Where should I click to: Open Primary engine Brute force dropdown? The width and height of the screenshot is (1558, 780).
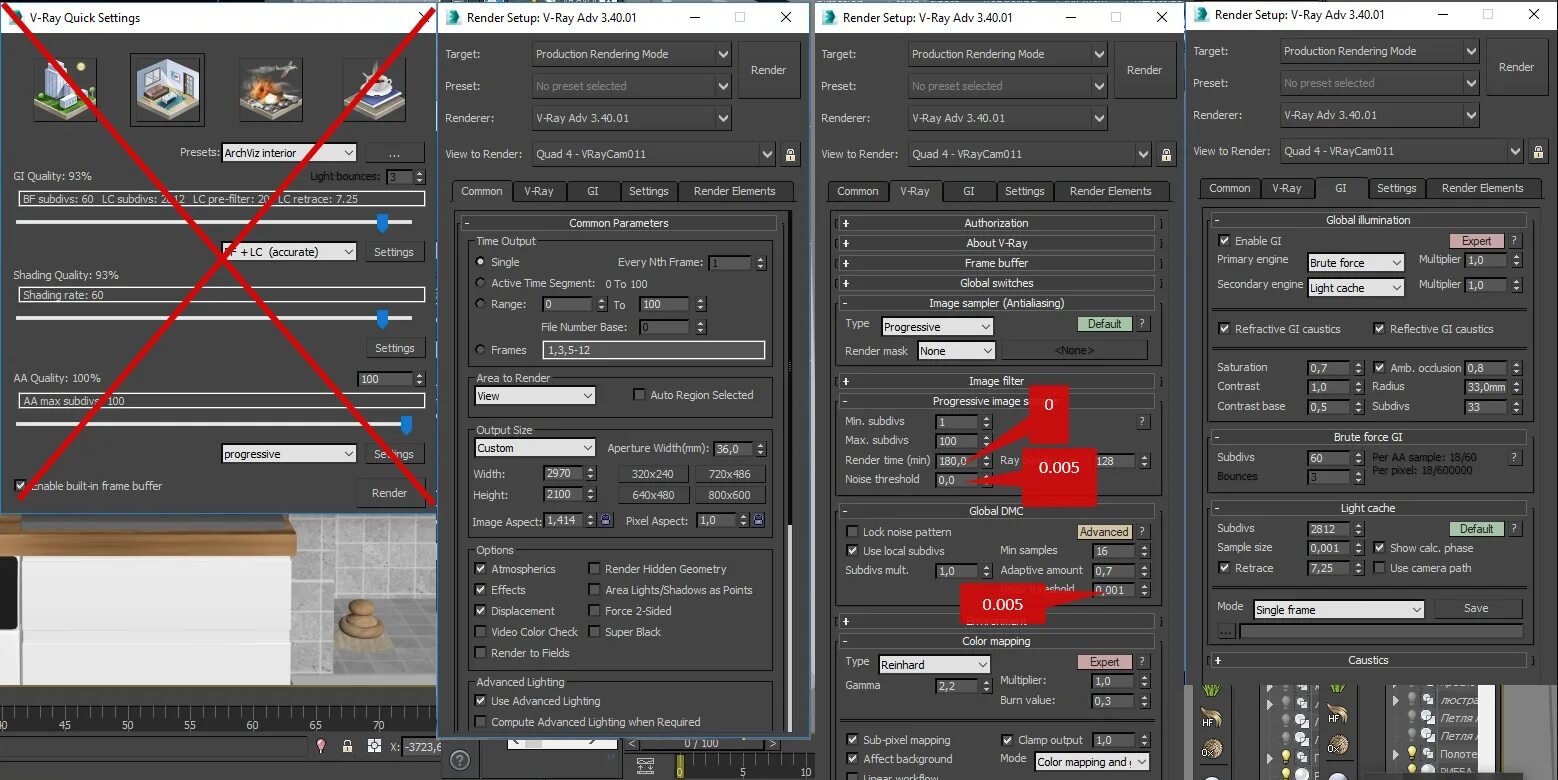point(1357,263)
